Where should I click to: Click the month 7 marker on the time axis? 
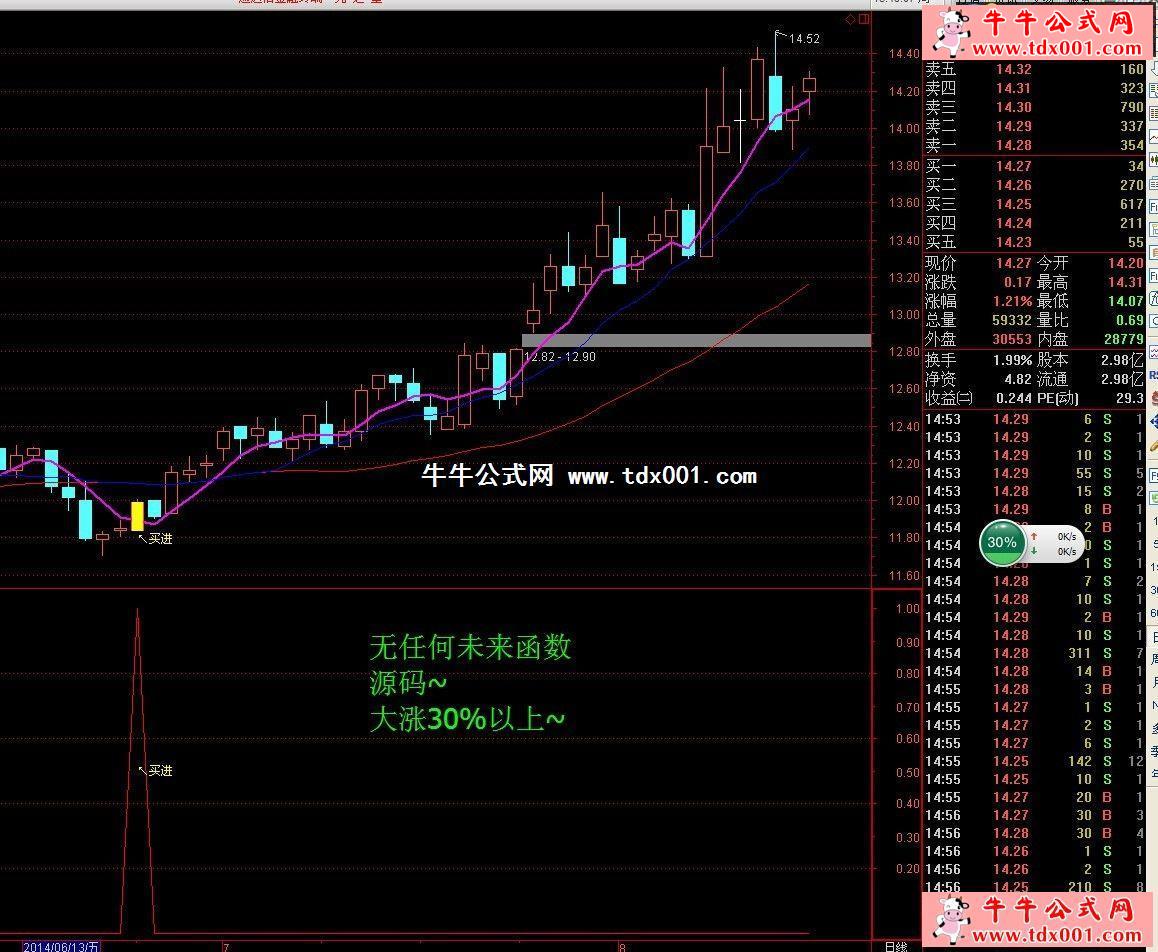coord(226,947)
